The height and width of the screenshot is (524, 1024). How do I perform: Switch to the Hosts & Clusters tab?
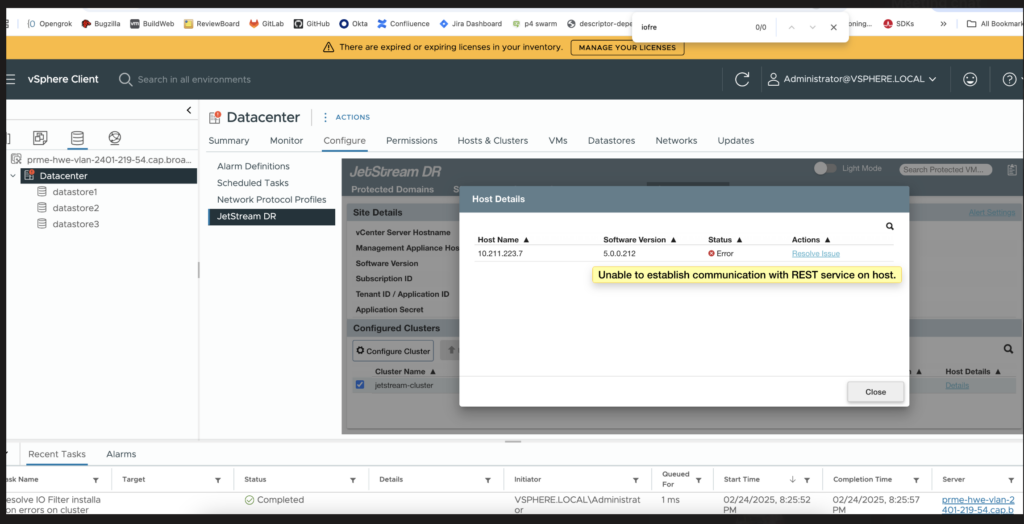coord(493,140)
